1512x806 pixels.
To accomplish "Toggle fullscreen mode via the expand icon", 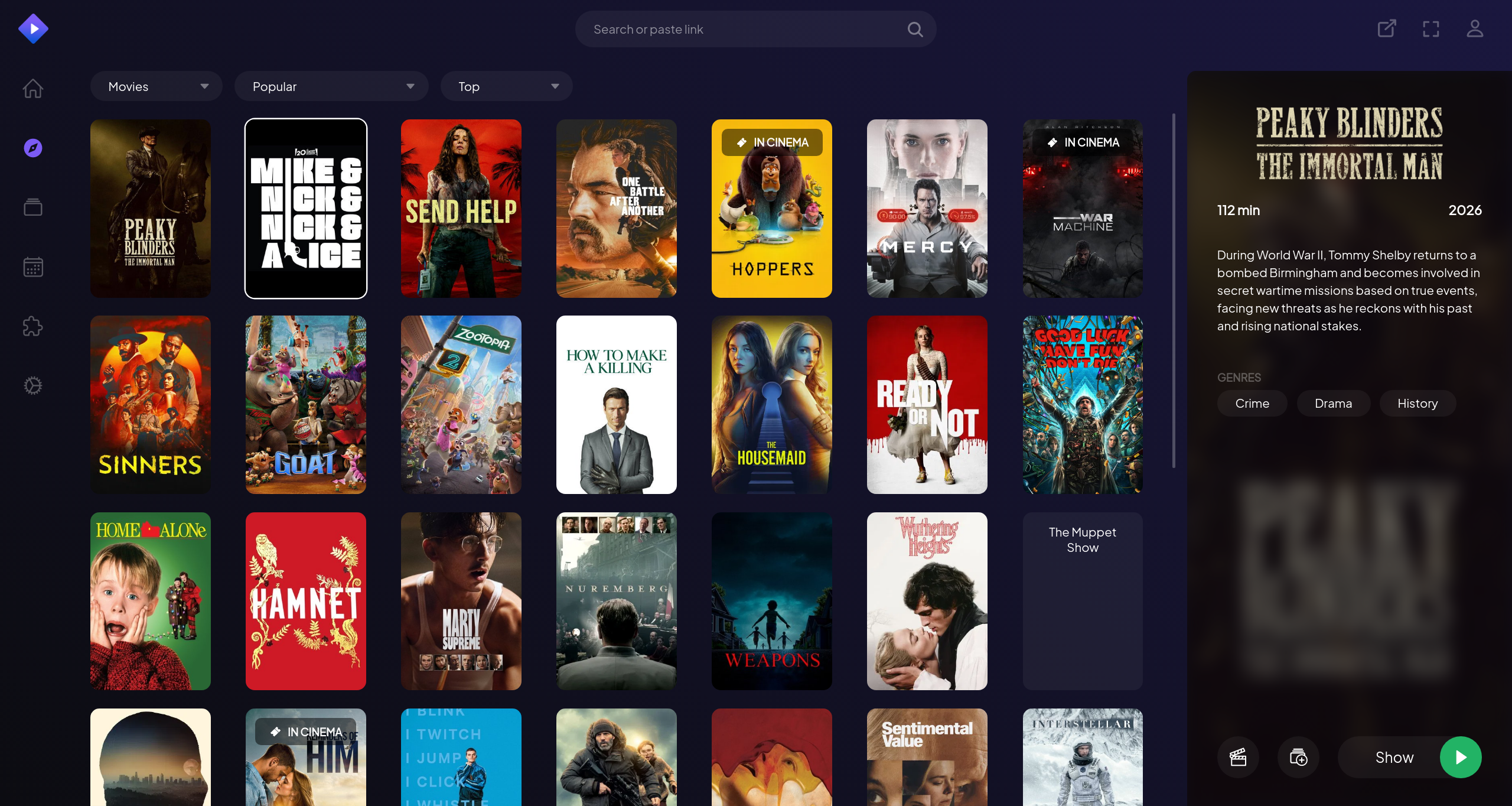I will click(x=1430, y=28).
